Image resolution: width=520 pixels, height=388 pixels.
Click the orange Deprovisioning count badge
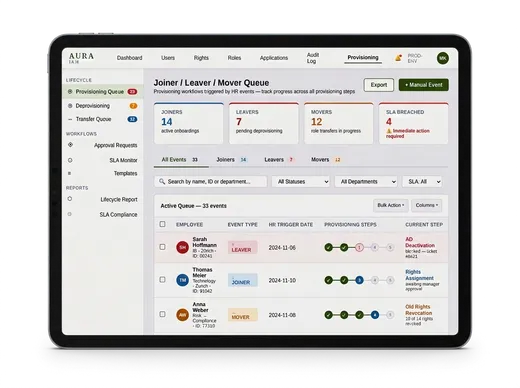point(133,106)
